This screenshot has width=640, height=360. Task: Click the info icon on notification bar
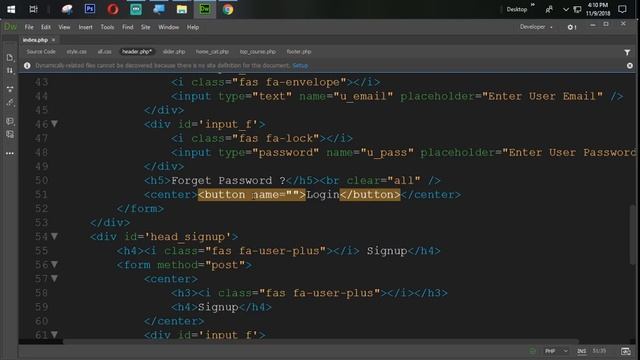27,66
